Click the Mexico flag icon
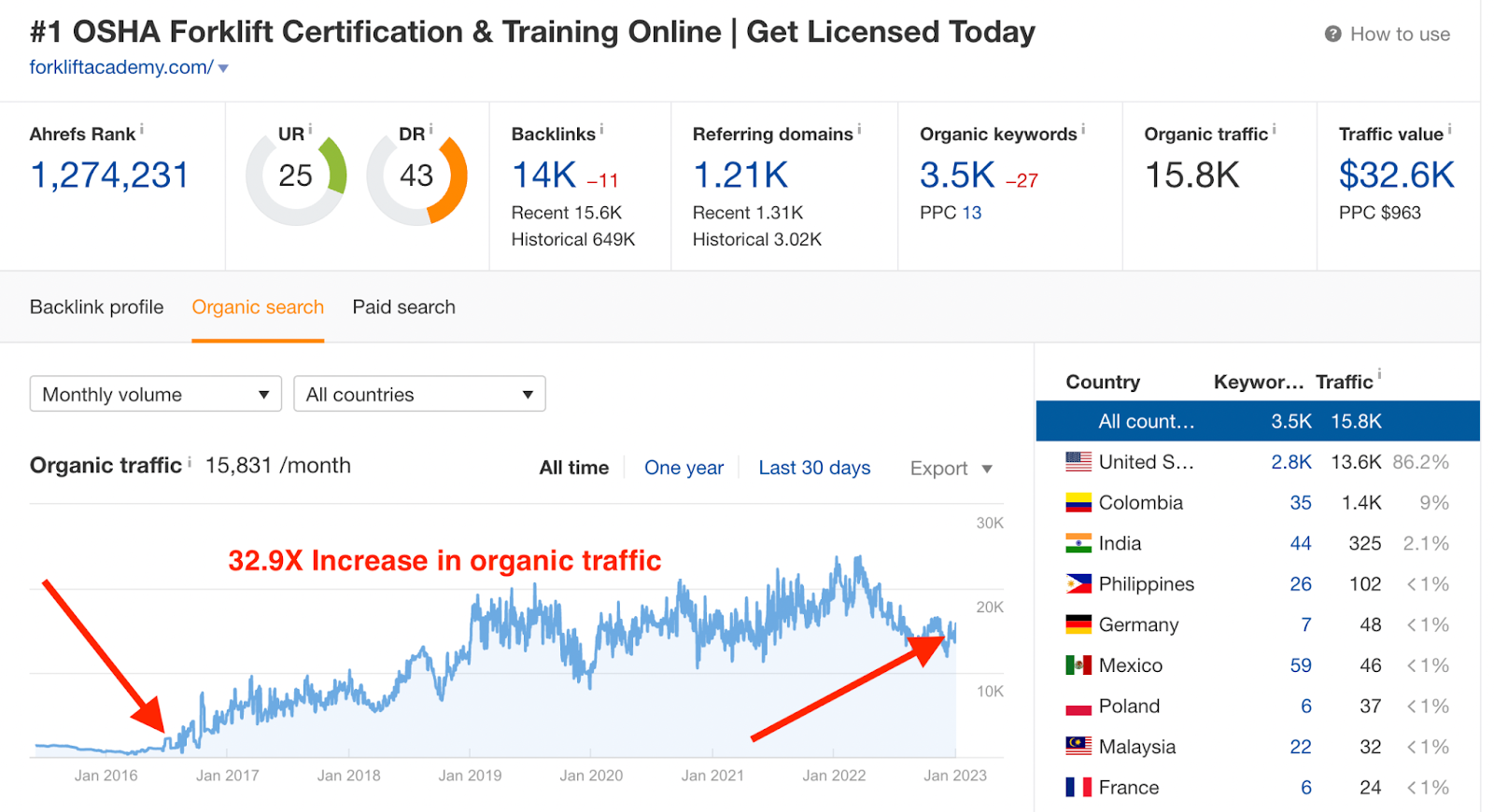 pyautogui.click(x=1078, y=665)
